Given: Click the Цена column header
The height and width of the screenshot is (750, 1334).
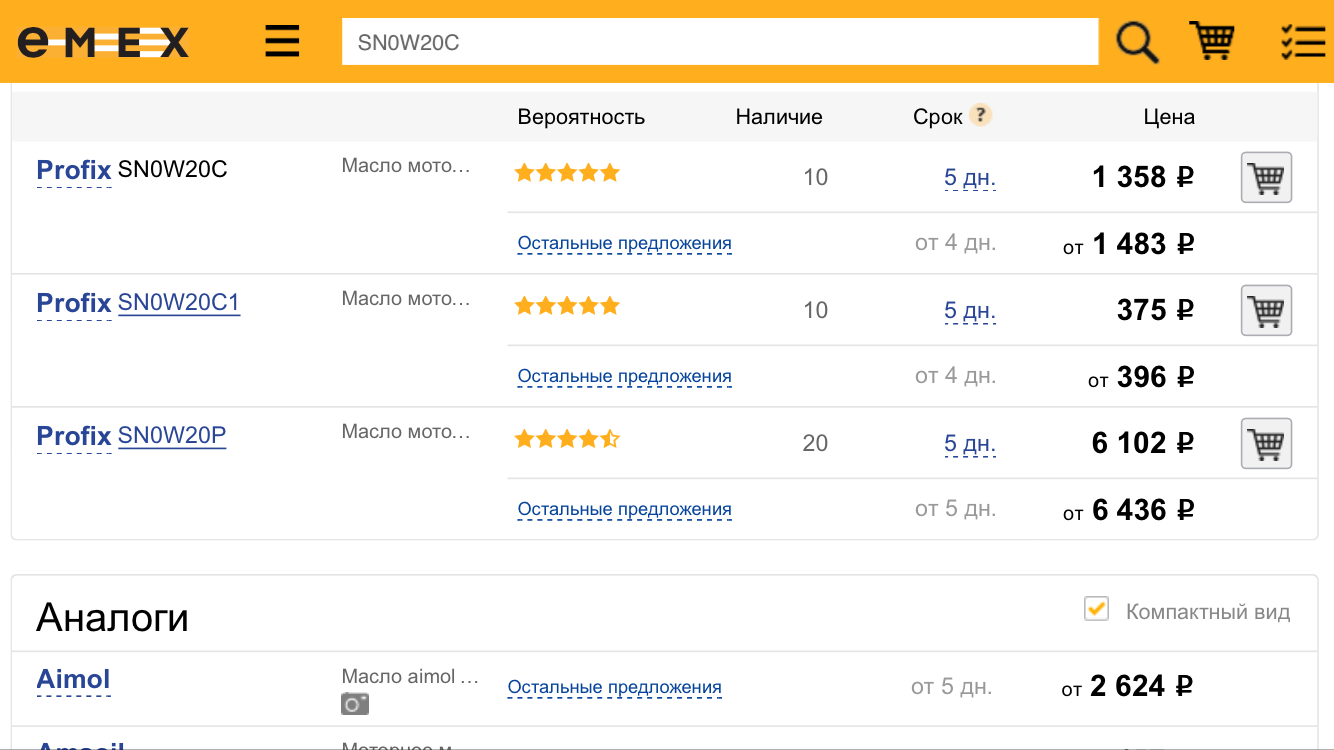Looking at the screenshot, I should [x=1169, y=117].
